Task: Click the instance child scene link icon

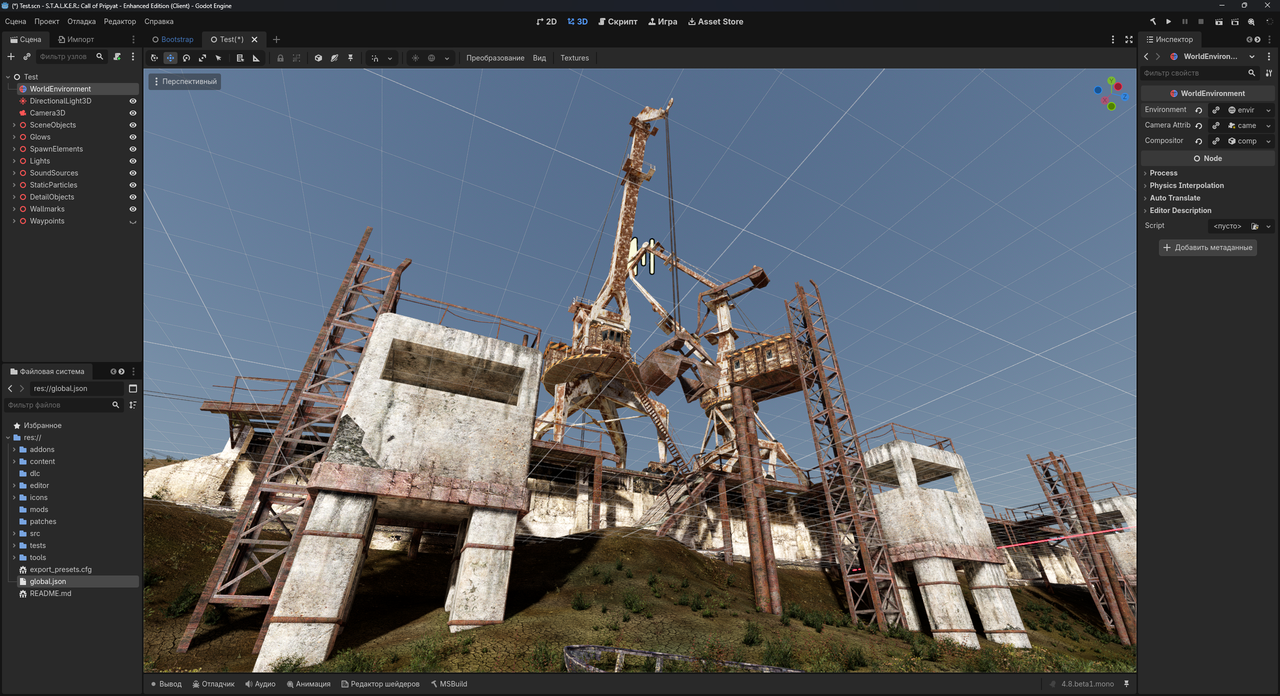Action: [27, 57]
